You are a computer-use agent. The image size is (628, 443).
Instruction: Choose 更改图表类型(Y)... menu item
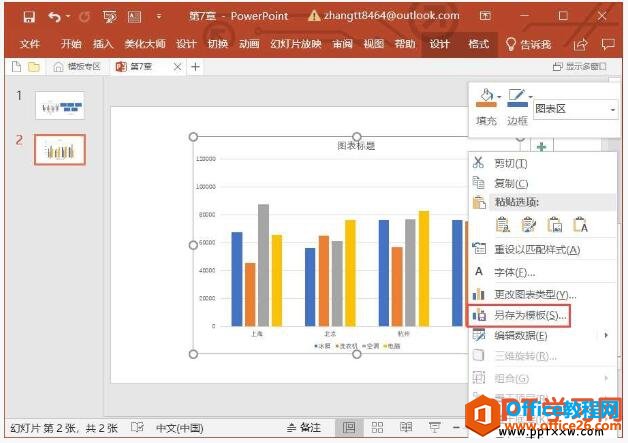(535, 295)
